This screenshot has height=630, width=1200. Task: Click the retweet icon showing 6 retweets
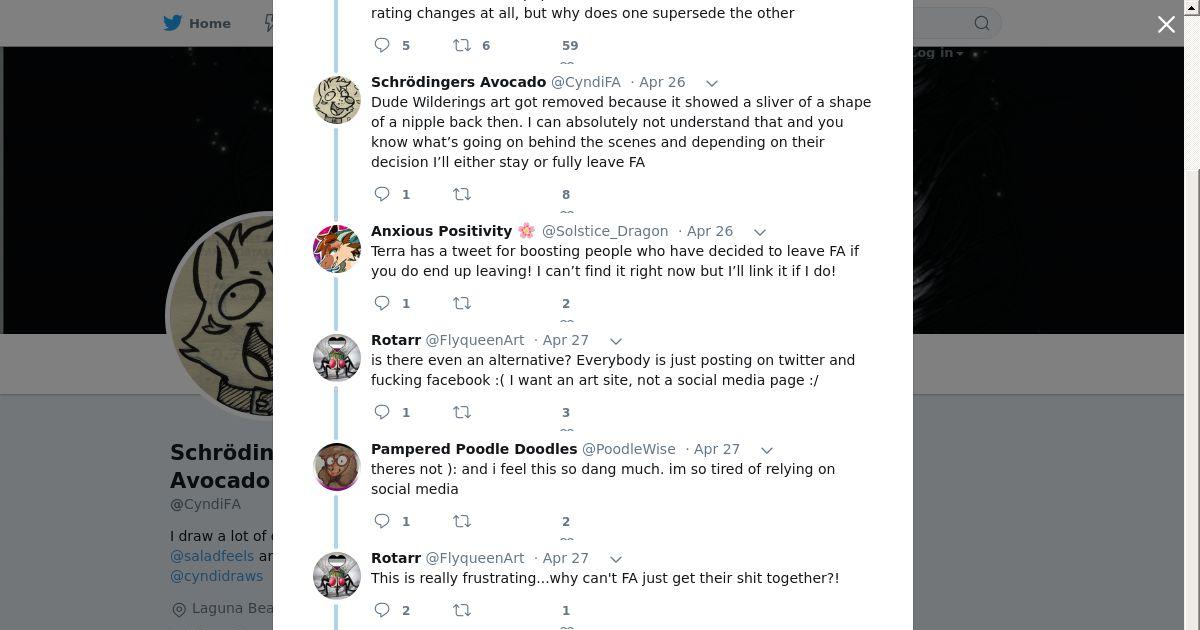coord(462,45)
